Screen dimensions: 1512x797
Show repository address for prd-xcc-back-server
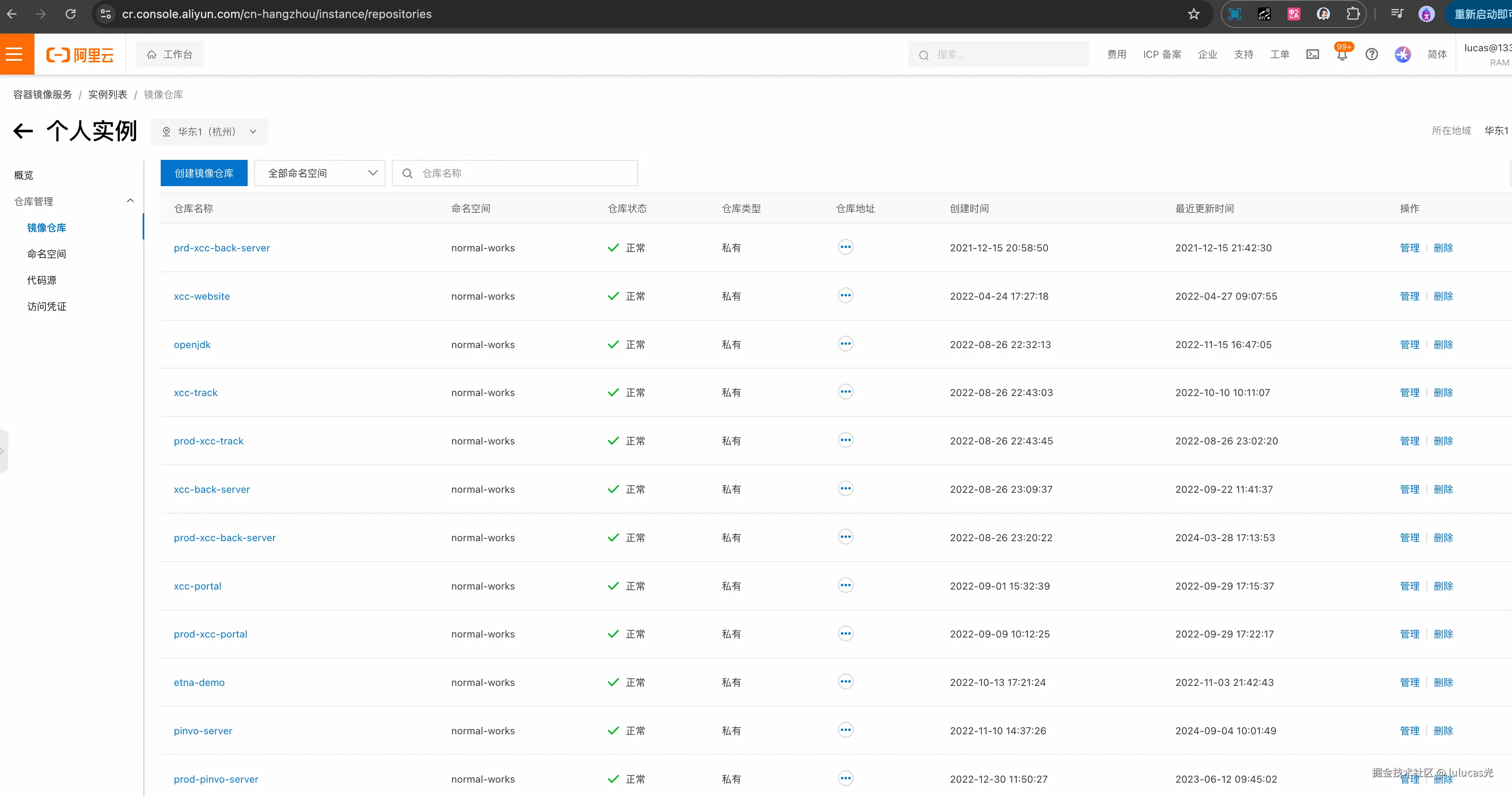(845, 247)
